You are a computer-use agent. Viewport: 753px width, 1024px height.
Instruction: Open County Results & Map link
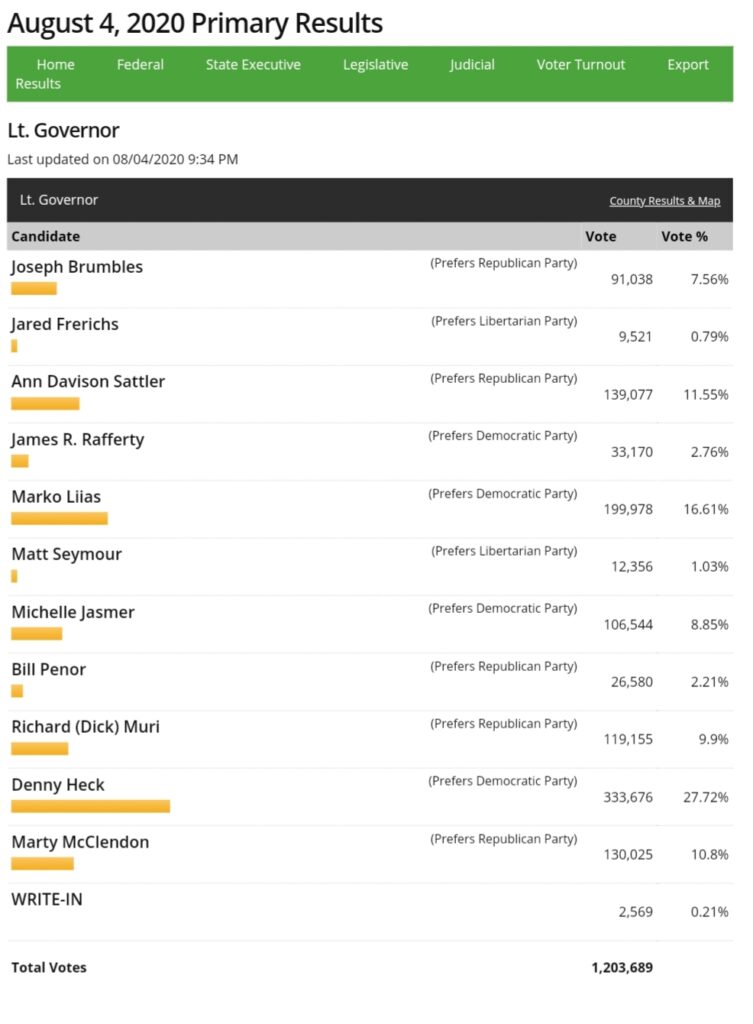tap(664, 201)
